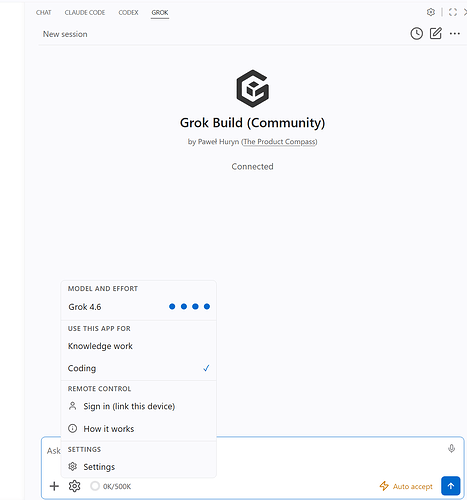Select Knowledge work app mode
The height and width of the screenshot is (500, 467).
click(139, 346)
